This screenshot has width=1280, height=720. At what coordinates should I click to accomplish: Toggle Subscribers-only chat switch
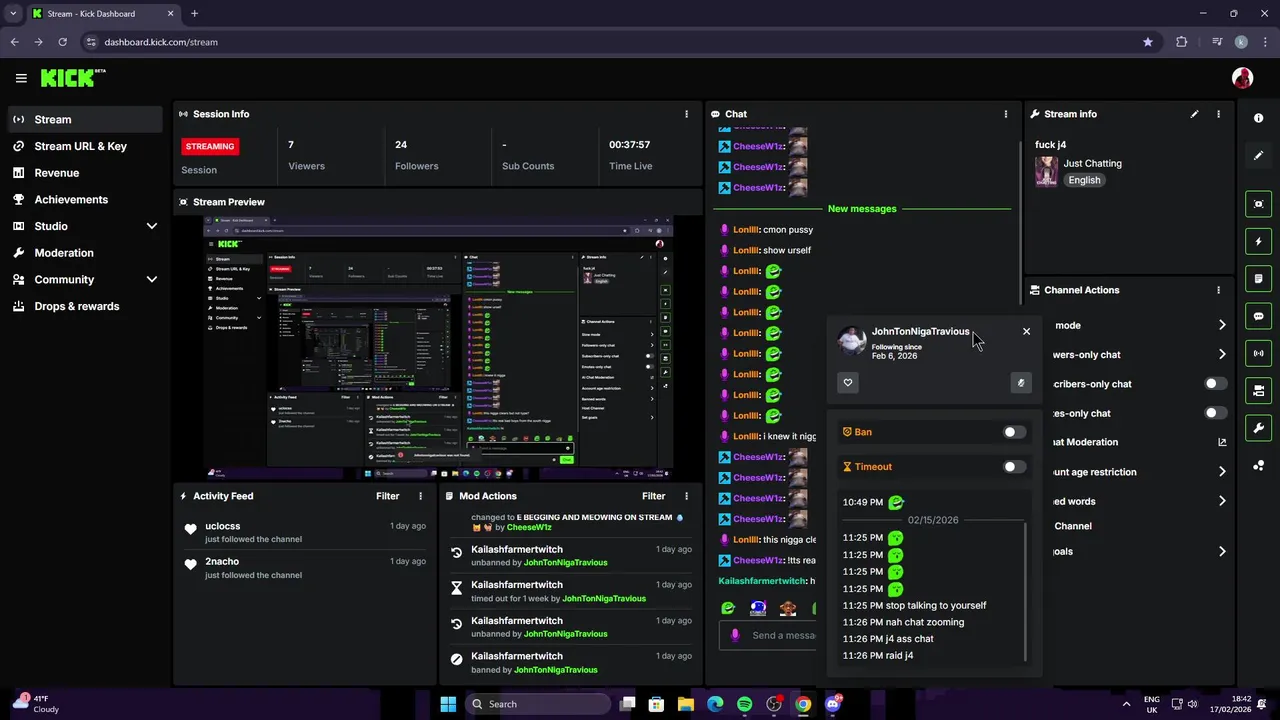pyautogui.click(x=1215, y=383)
